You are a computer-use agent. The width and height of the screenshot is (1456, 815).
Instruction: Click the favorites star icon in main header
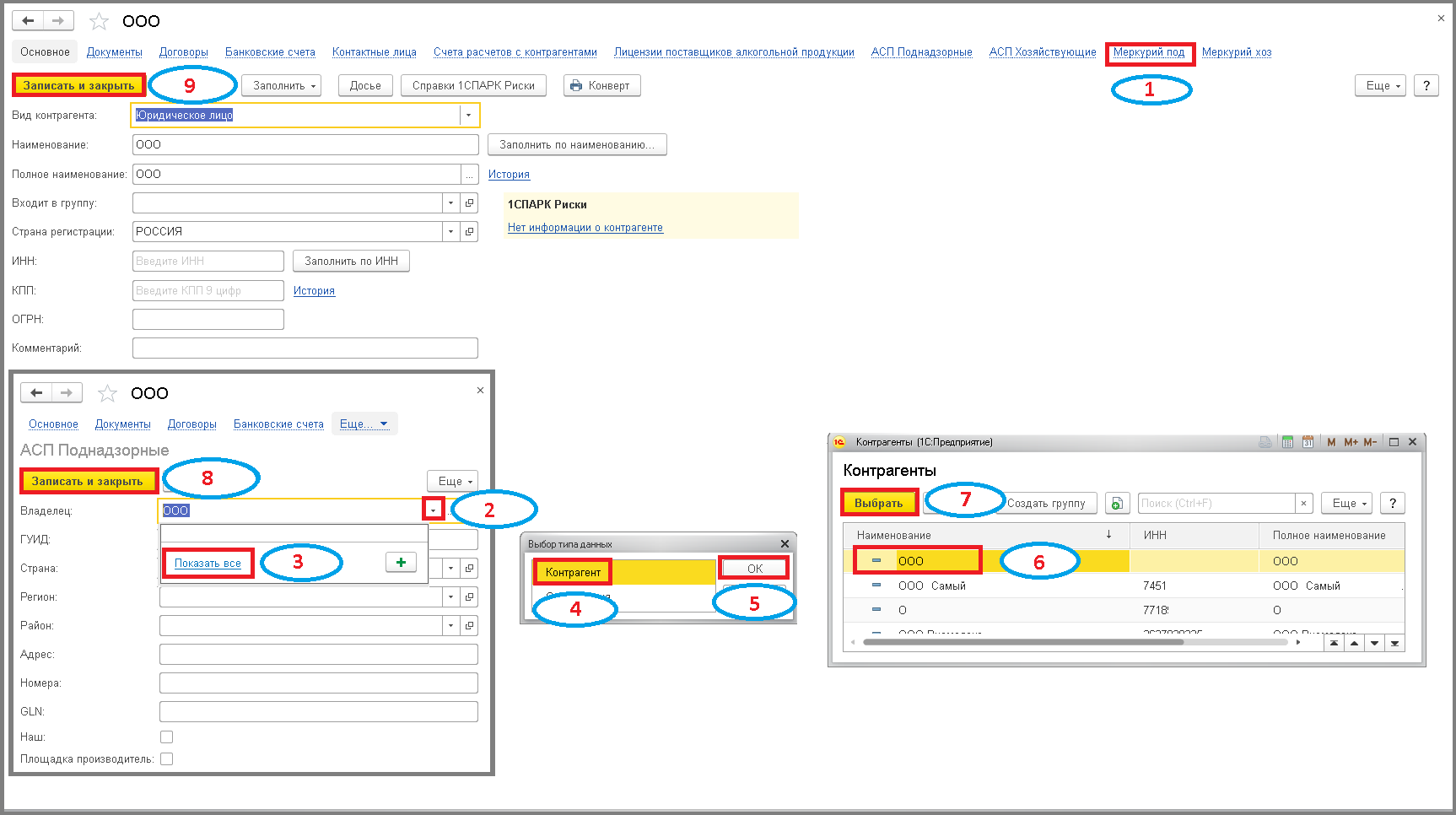pos(99,21)
